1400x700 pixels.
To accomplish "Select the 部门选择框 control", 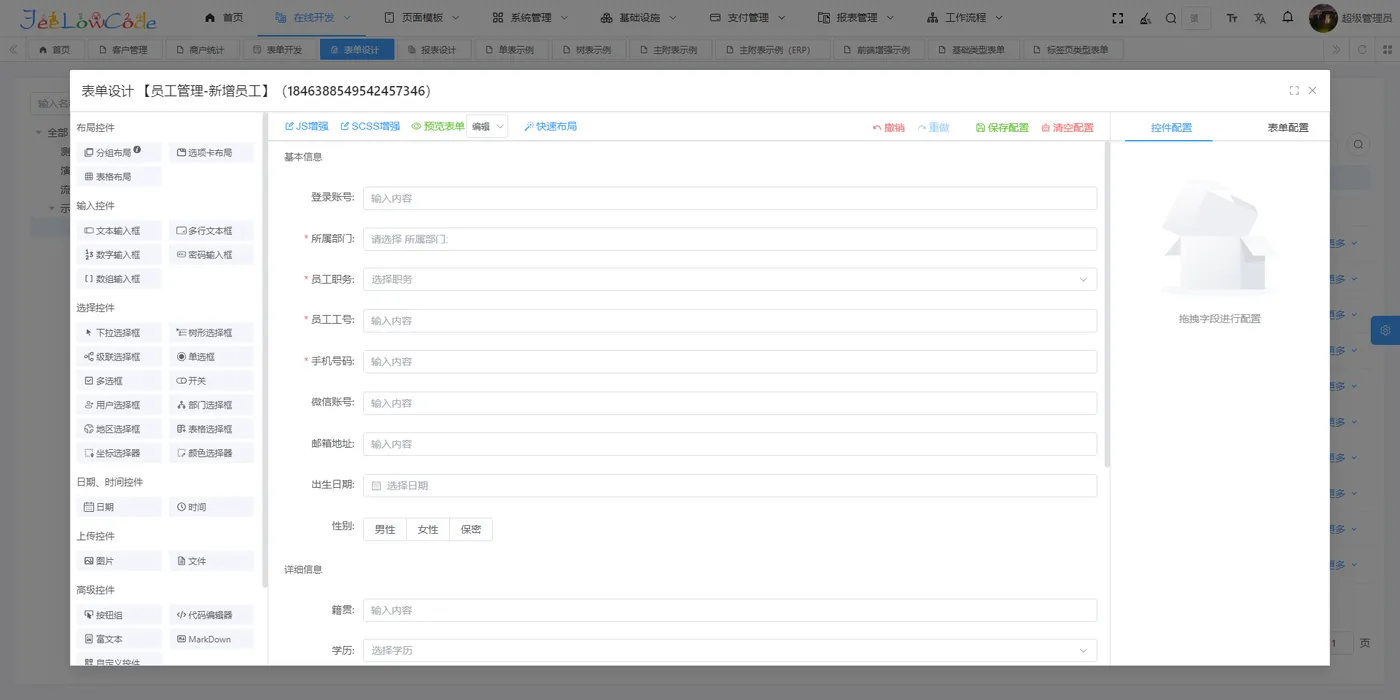I will click(210, 405).
